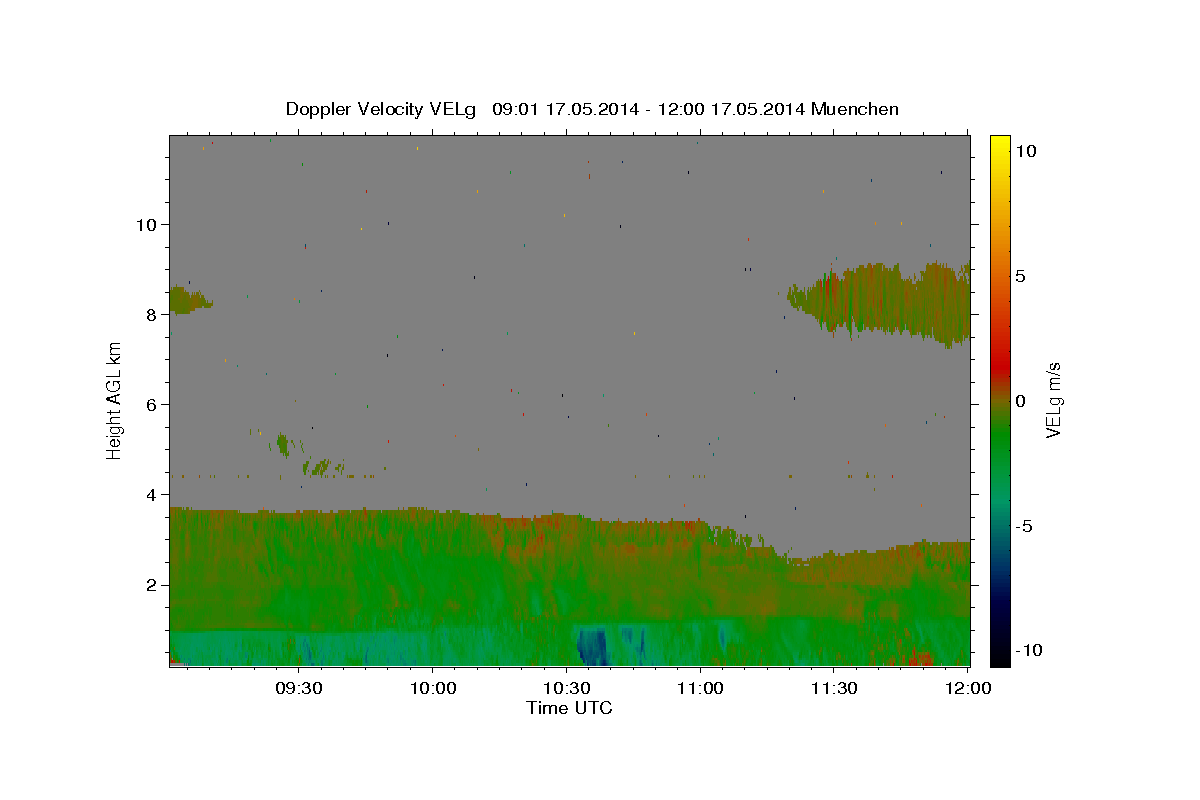Viewport: 1200px width, 800px height.
Task: Click the colorbar label 5
Action: 1022,276
